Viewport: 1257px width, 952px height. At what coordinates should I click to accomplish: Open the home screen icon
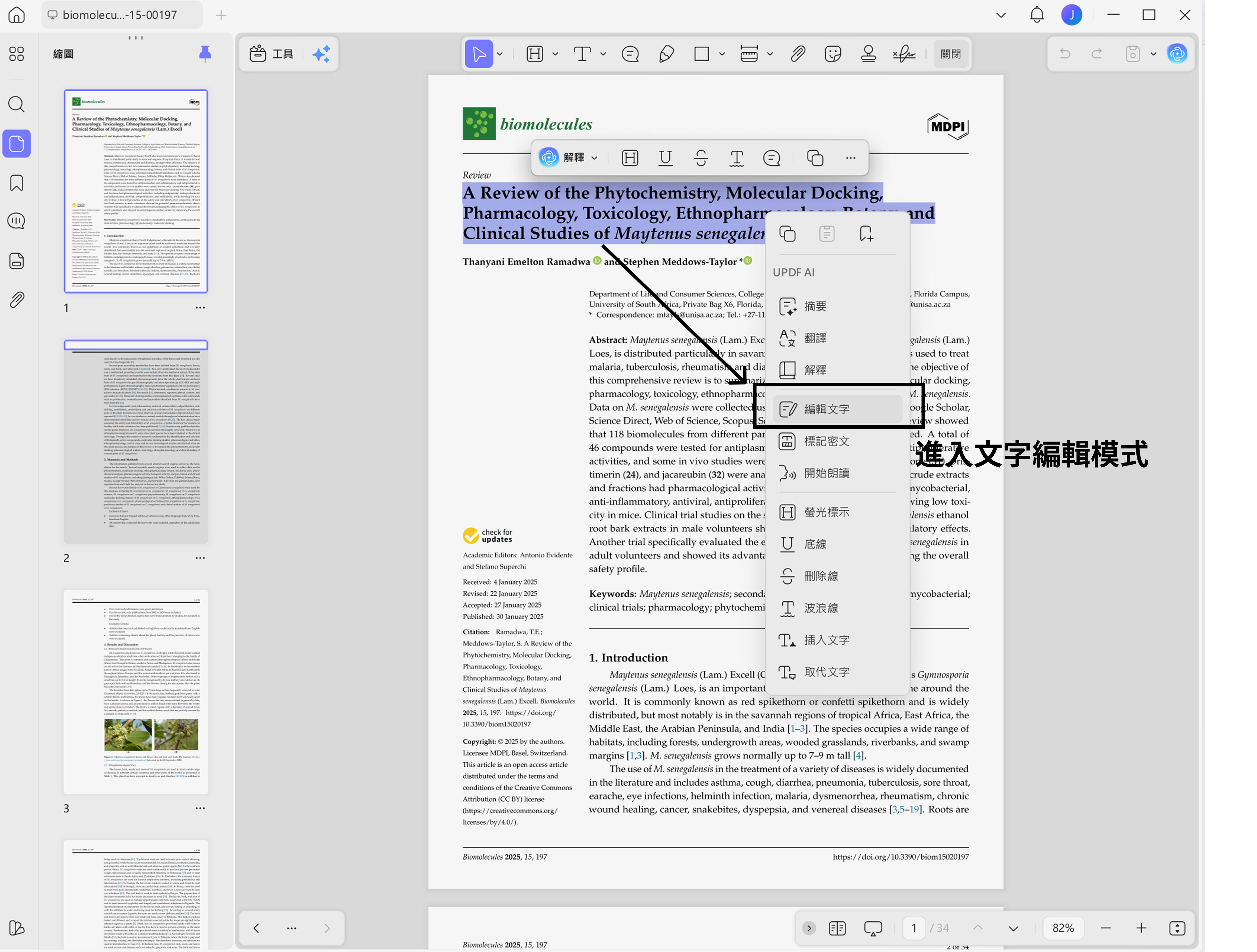coord(16,15)
